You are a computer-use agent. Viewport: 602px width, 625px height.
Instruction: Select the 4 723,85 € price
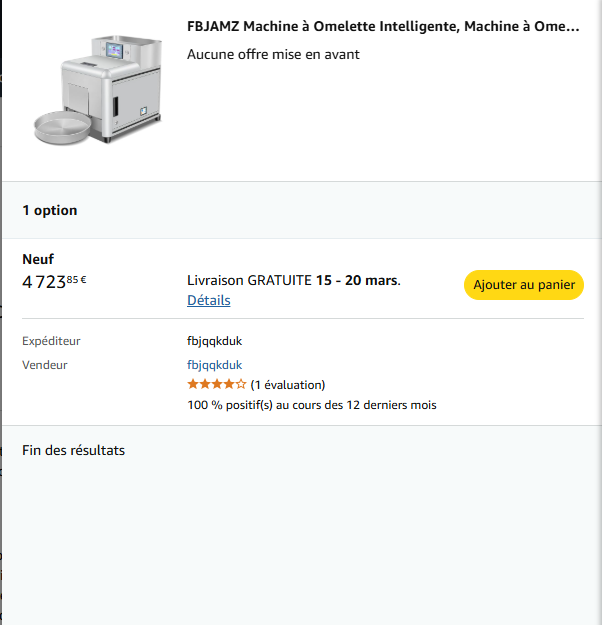point(54,281)
